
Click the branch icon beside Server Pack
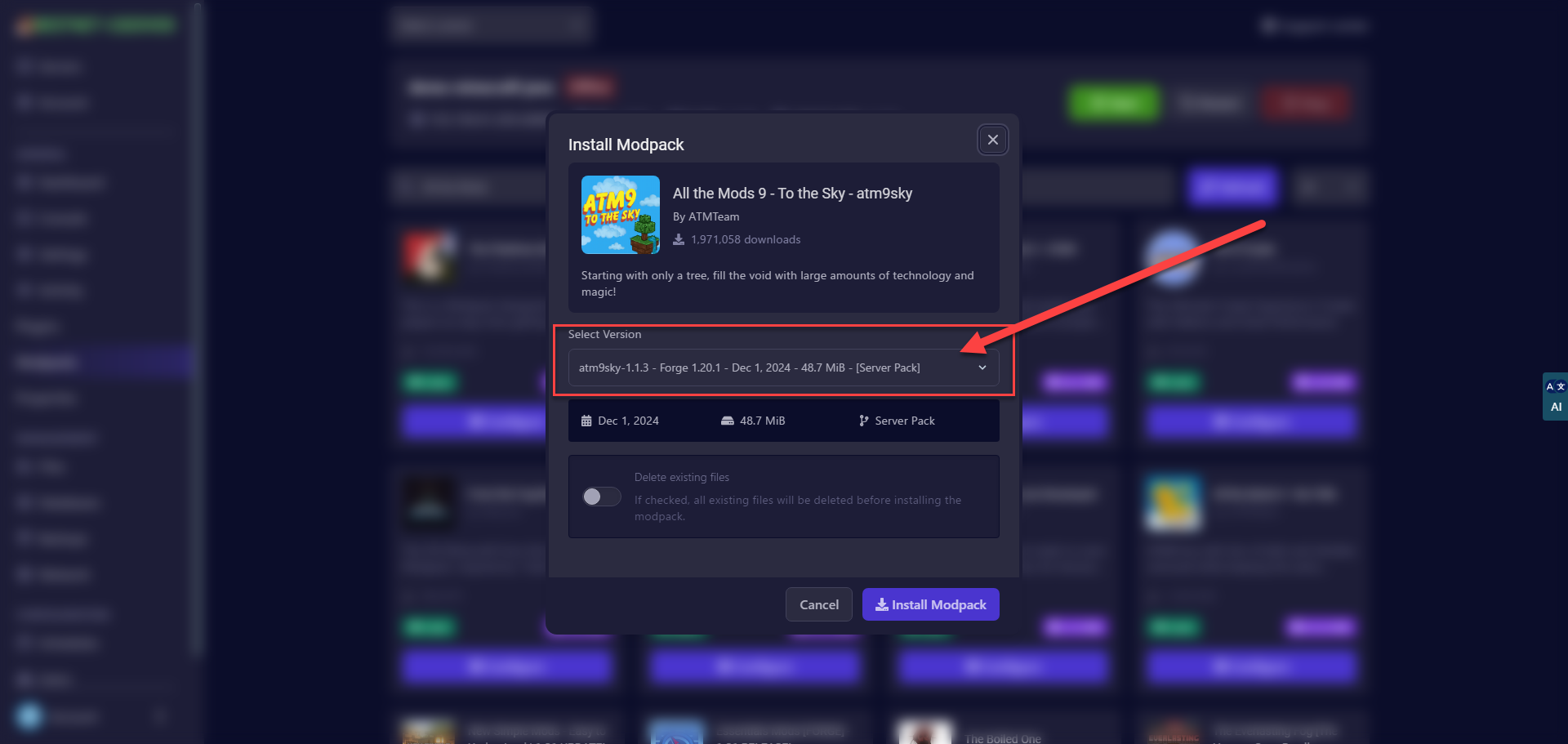863,421
